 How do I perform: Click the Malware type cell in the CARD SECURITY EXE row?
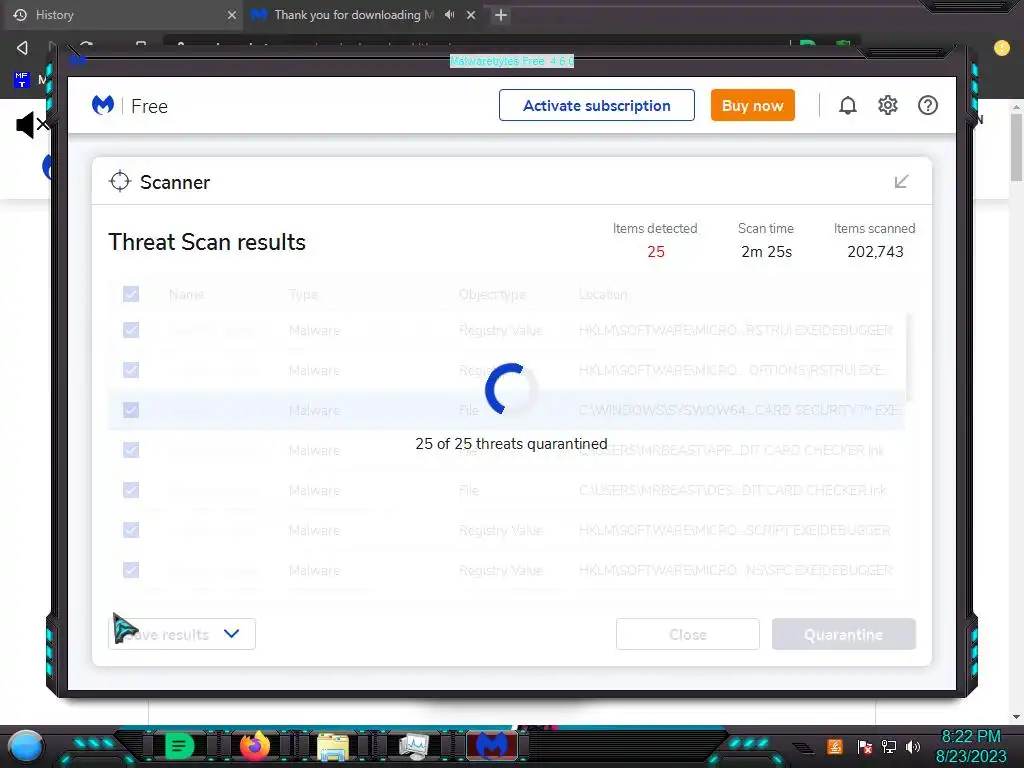click(x=314, y=410)
